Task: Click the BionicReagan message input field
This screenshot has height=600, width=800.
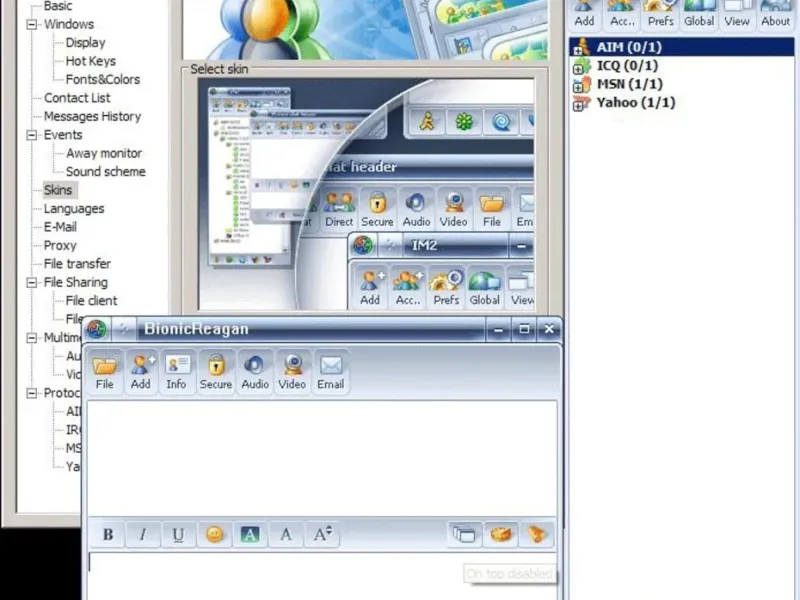Action: [x=322, y=576]
